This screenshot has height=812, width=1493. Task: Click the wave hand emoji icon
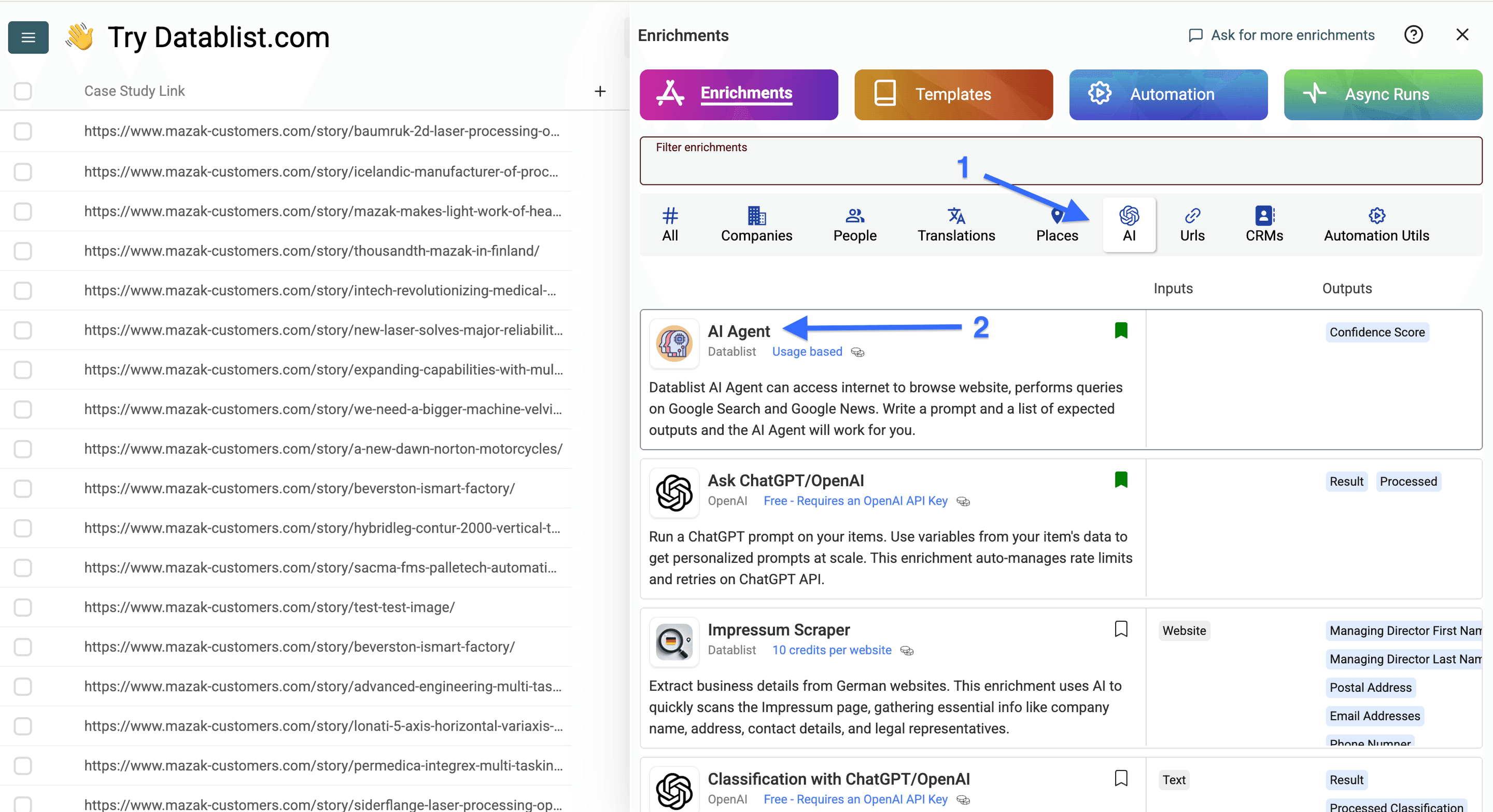[x=79, y=38]
